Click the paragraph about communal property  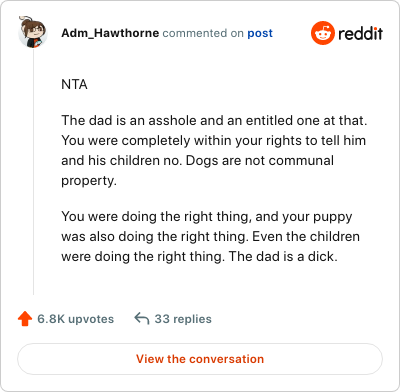click(214, 150)
